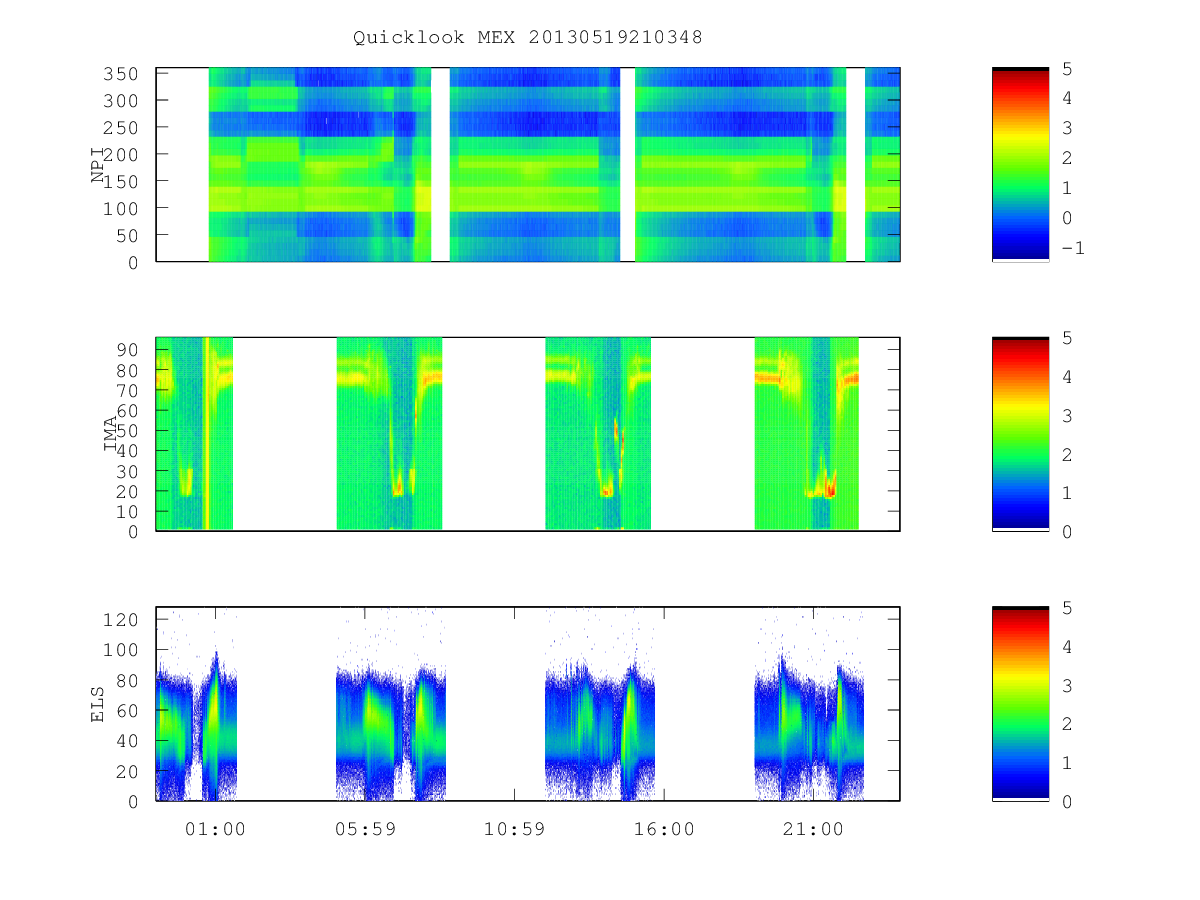Click the IMA panel color bar
This screenshot has width=1200, height=900.
(1020, 434)
